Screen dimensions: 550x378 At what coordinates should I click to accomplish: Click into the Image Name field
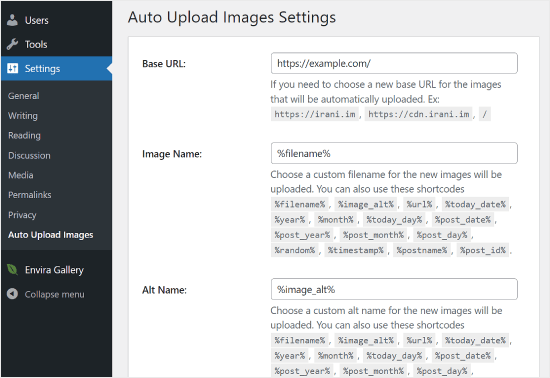point(394,153)
